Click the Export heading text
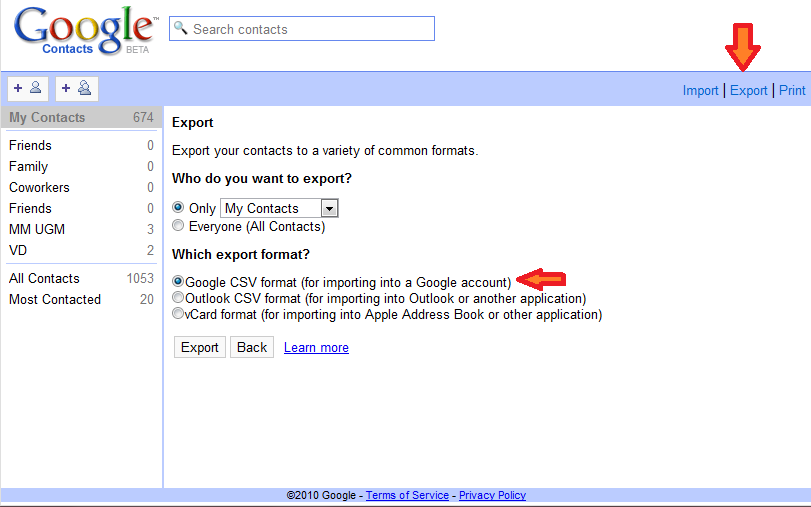 point(192,123)
